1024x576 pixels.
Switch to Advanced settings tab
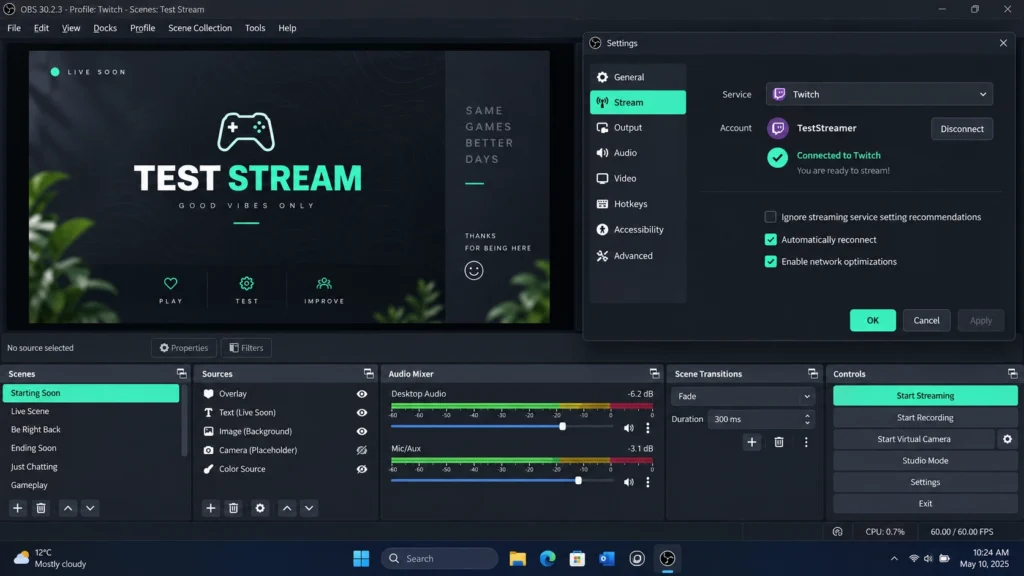[638, 255]
